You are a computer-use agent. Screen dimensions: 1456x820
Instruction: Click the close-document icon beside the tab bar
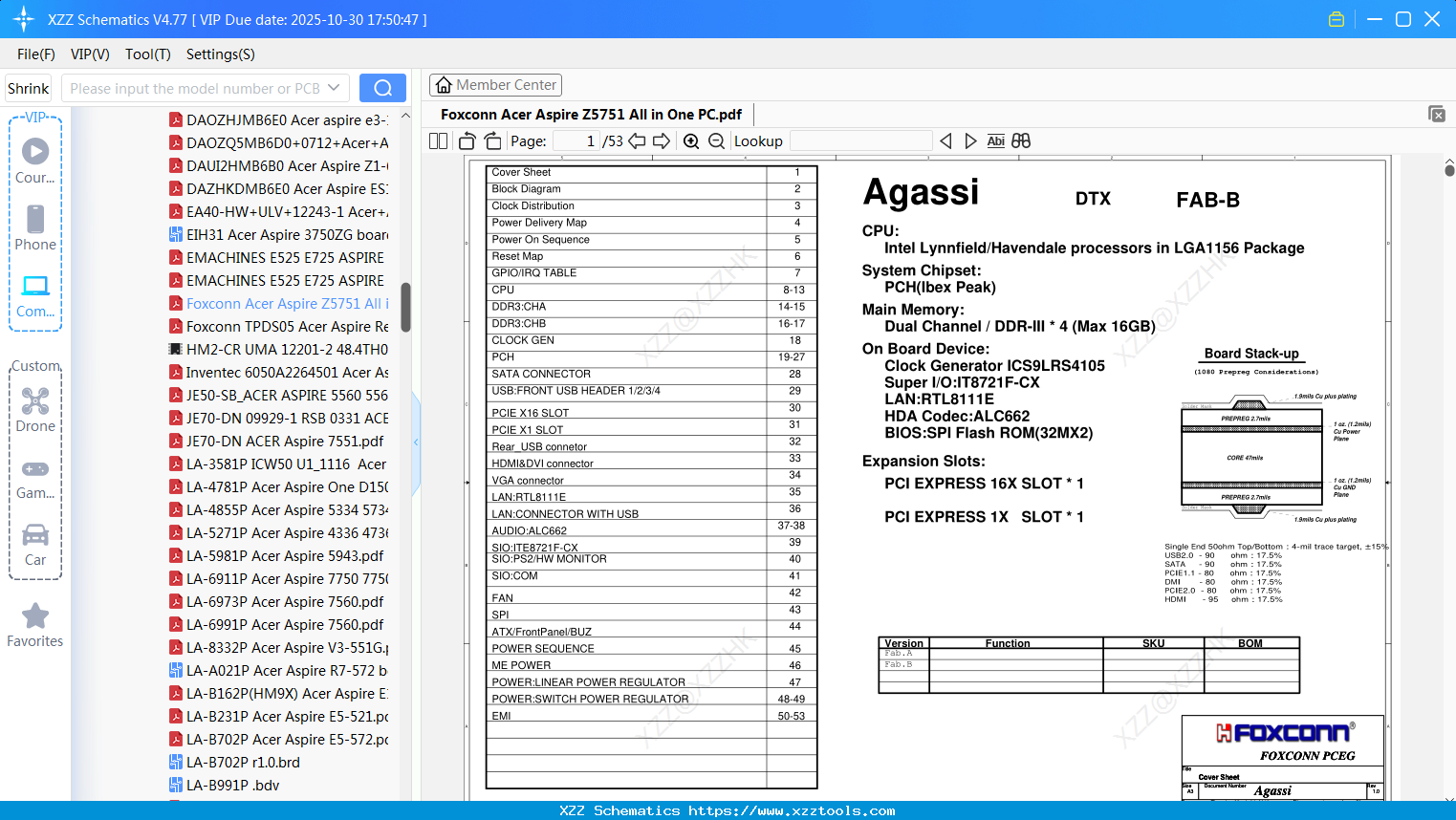point(1437,114)
